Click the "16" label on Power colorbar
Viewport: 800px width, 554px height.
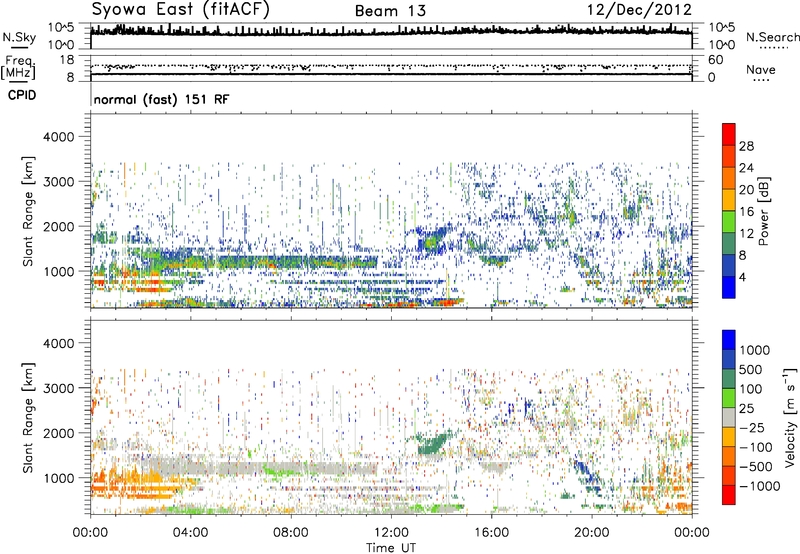(746, 212)
